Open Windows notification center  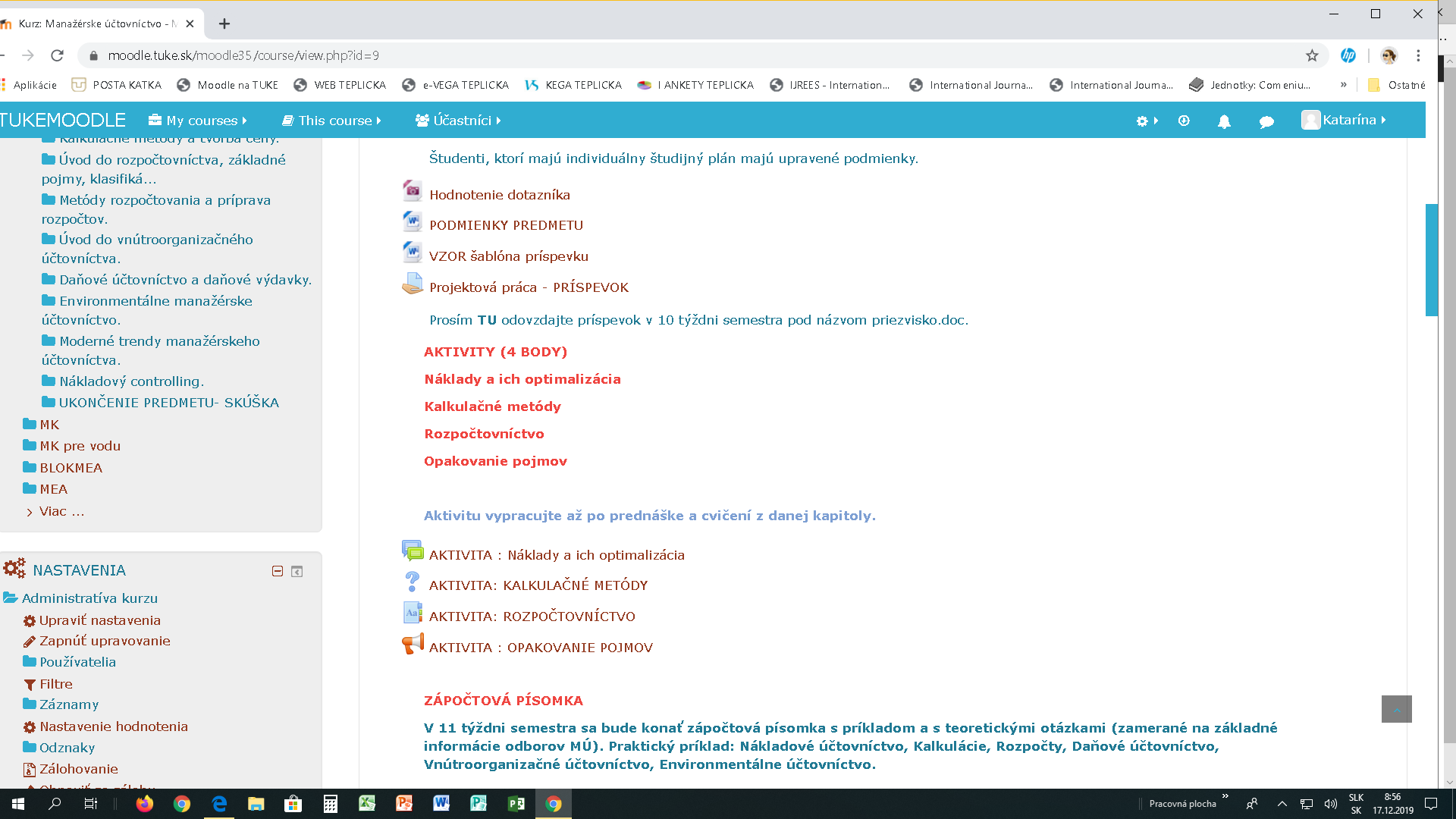click(x=1431, y=804)
